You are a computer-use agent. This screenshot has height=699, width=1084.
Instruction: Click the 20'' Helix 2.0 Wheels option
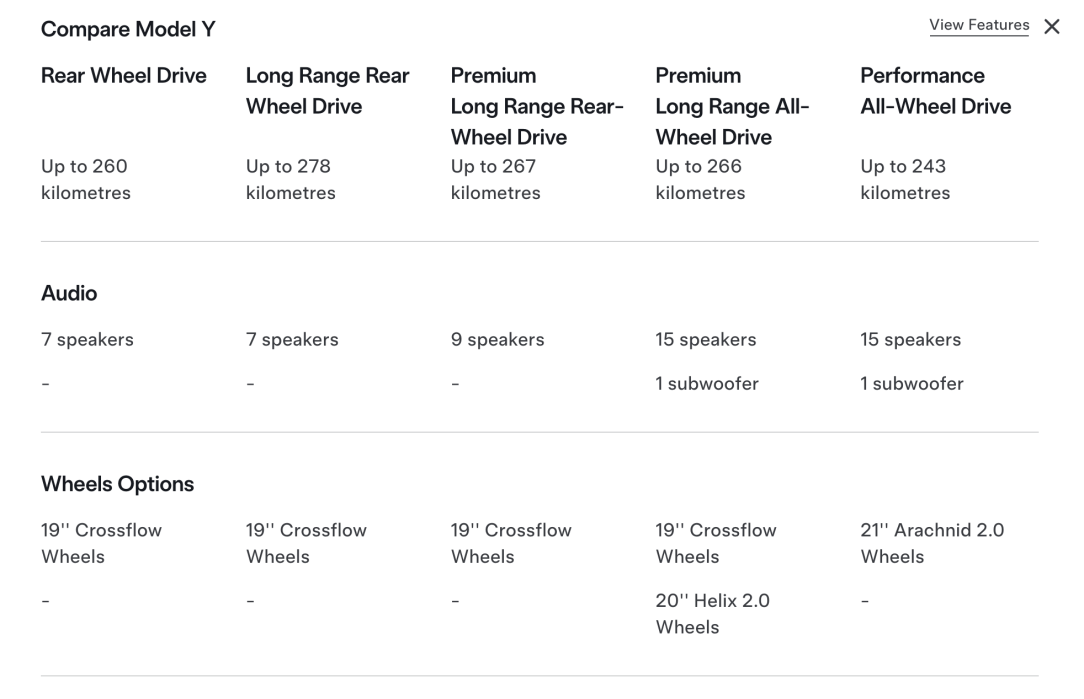pos(713,614)
